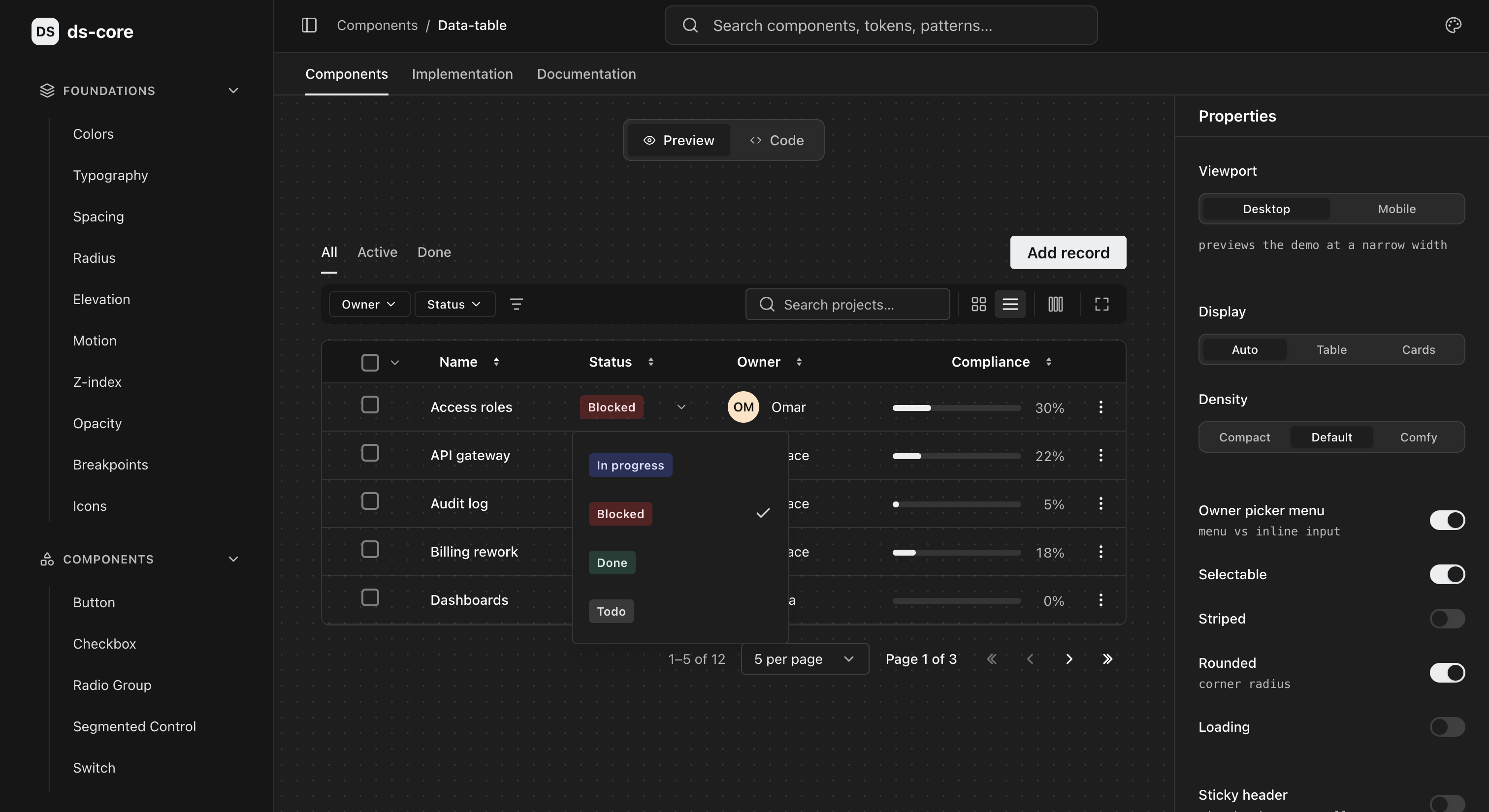Collapse the Components sidebar section
The height and width of the screenshot is (812, 1489).
pyautogui.click(x=233, y=559)
